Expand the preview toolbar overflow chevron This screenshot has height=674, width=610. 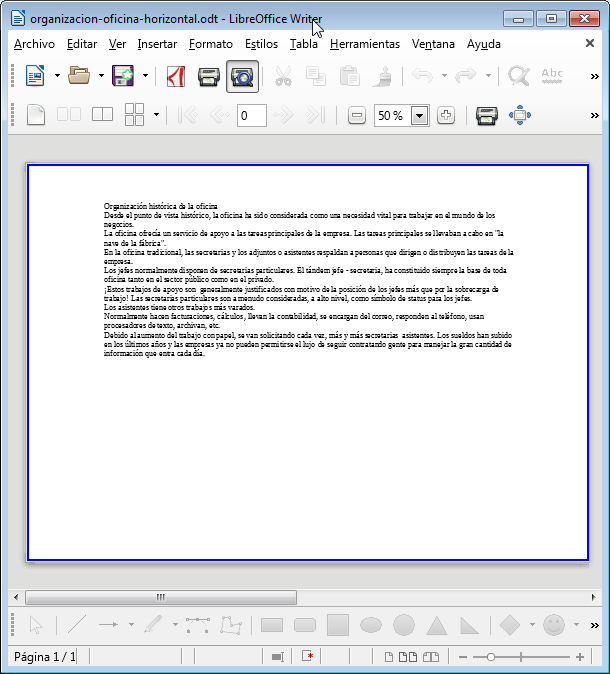click(x=595, y=115)
